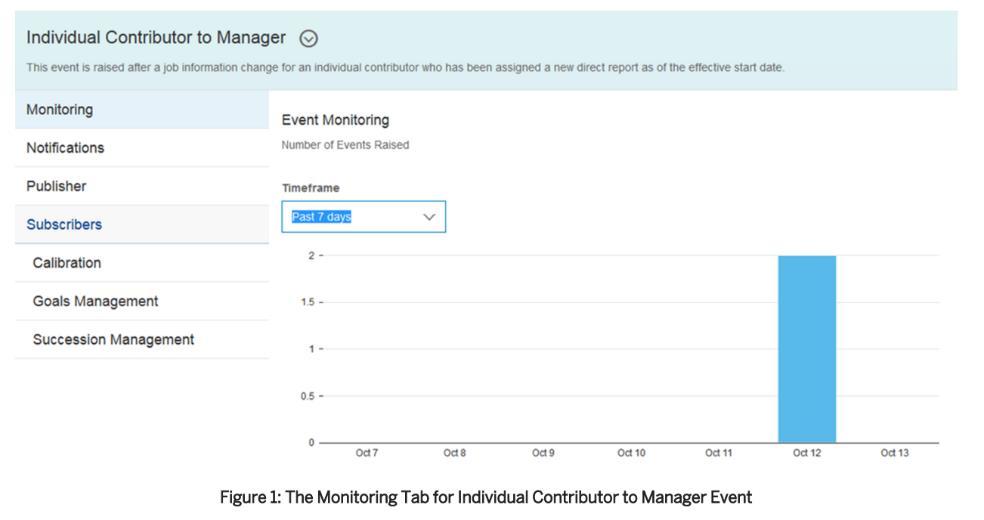Click the 0.5 value on the y-axis
This screenshot has height=520, width=984.
[308, 396]
